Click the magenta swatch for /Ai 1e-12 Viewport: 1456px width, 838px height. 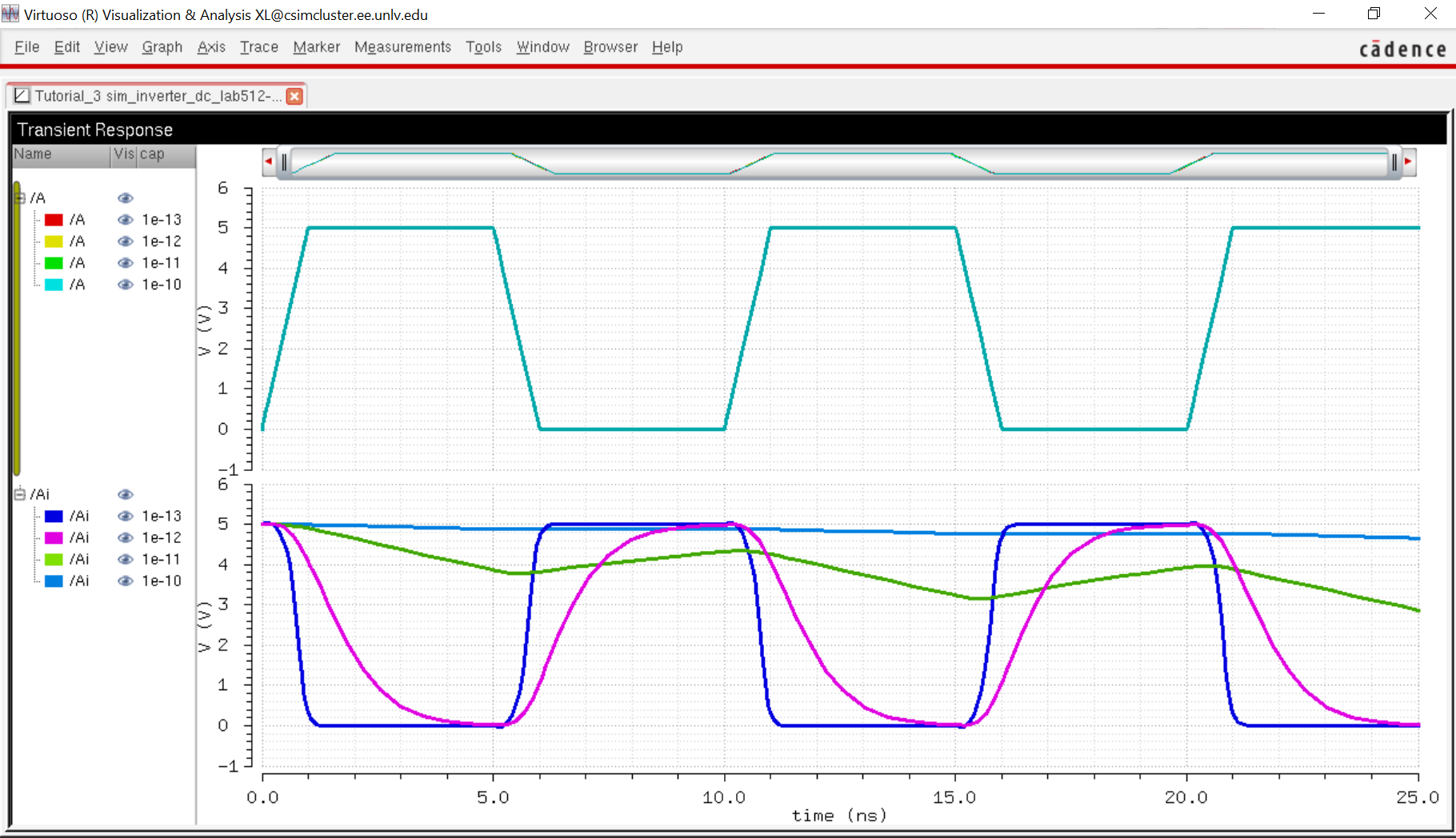click(x=54, y=538)
